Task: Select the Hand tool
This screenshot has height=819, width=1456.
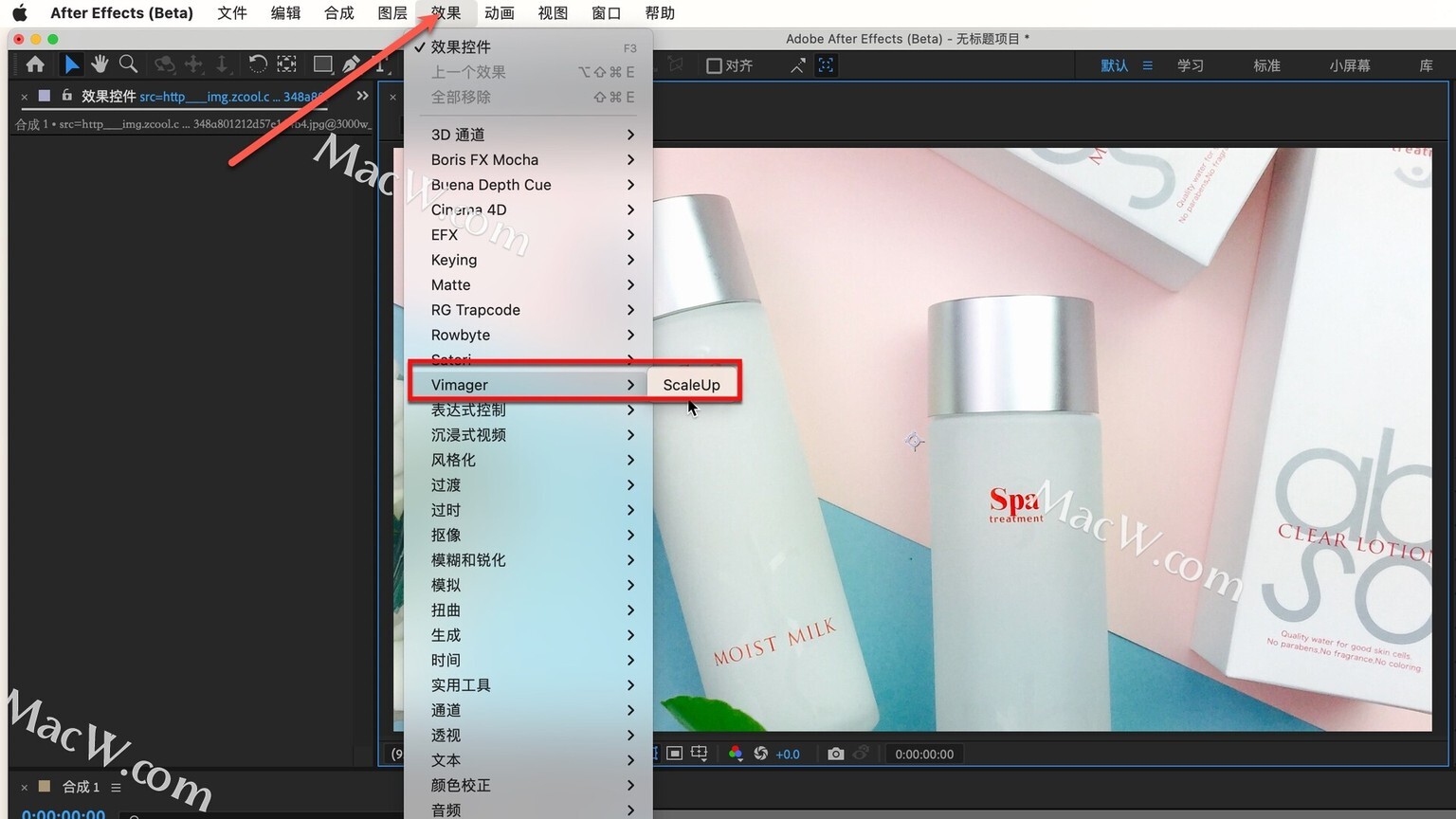Action: click(100, 64)
